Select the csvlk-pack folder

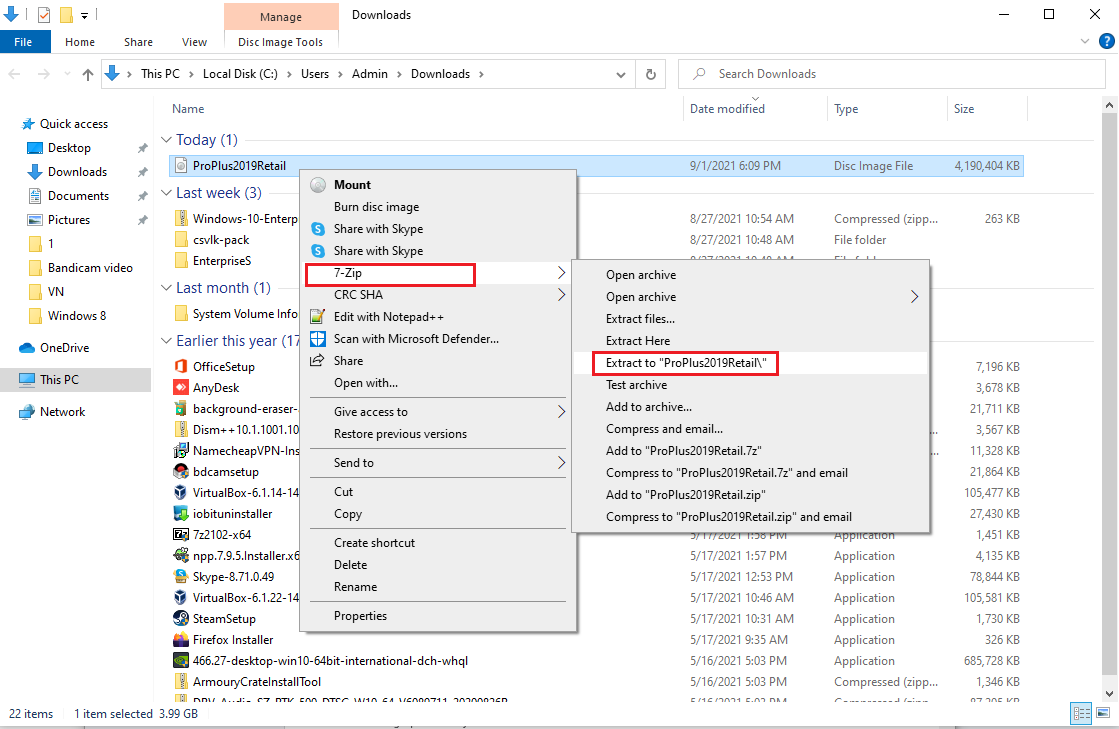point(221,240)
